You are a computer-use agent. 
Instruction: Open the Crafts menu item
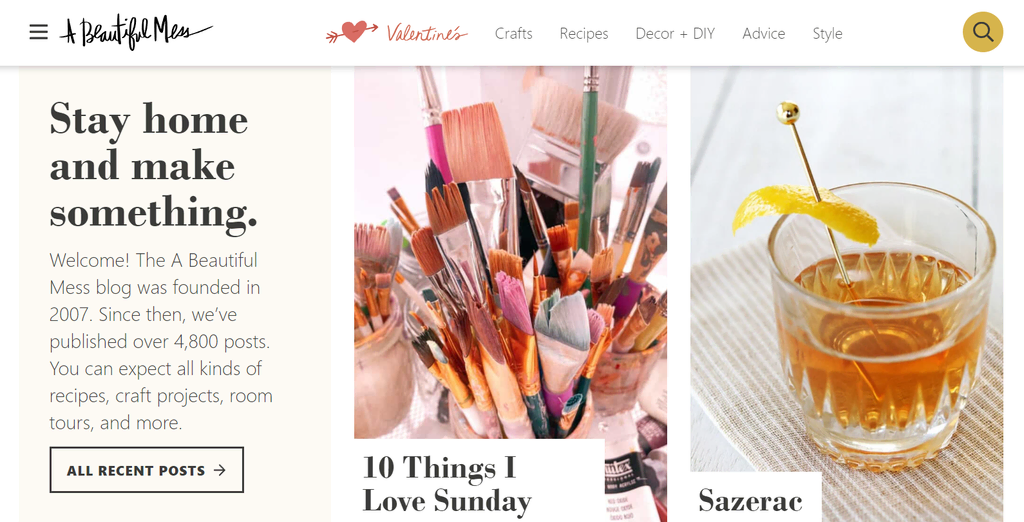513,33
